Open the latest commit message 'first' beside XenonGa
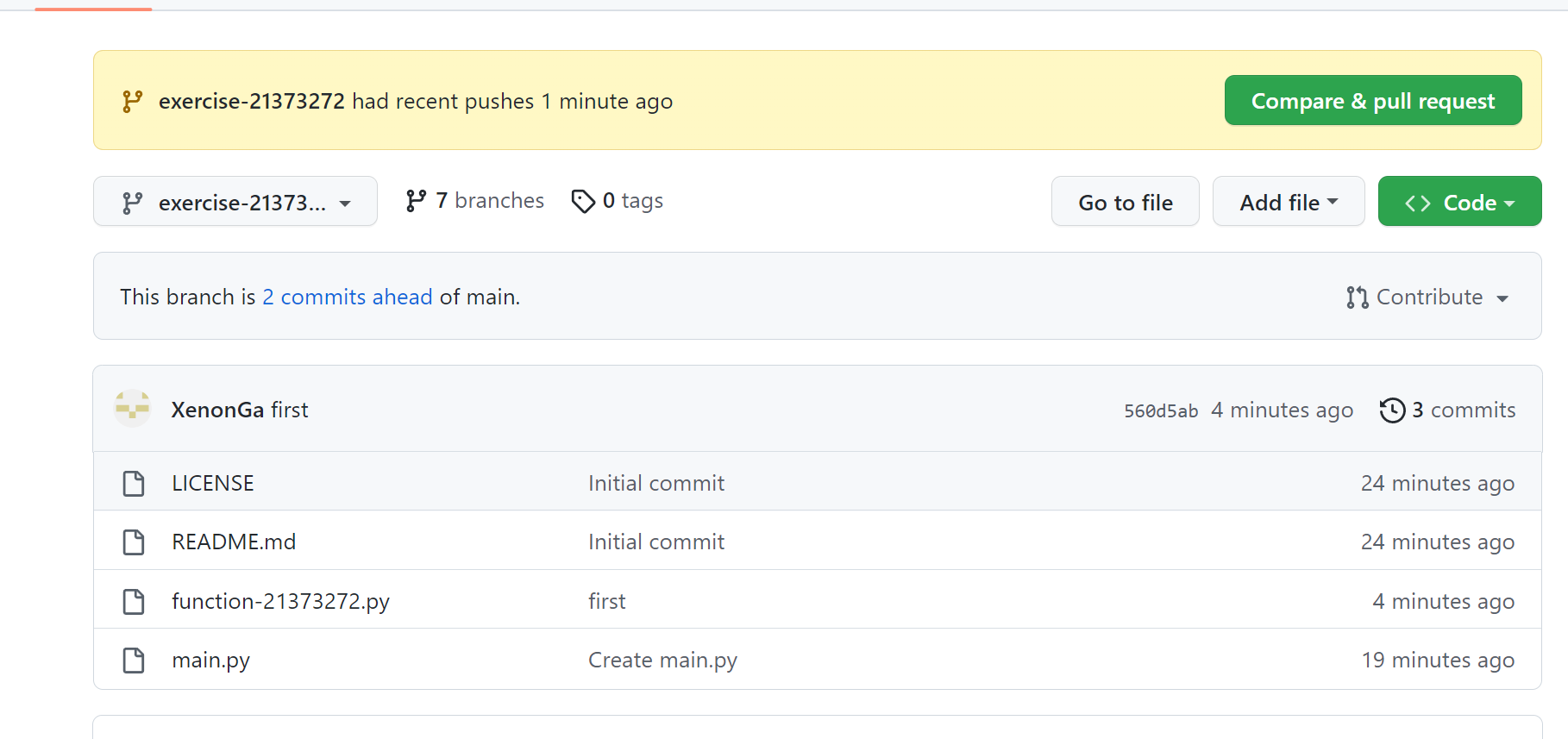Image resolution: width=1568 pixels, height=739 pixels. click(290, 410)
